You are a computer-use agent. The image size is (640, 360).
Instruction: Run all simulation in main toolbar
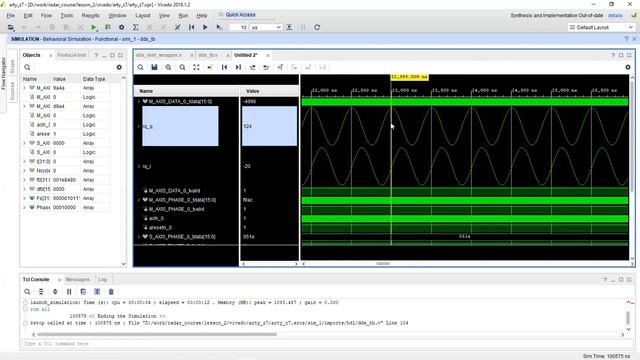[x=205, y=27]
